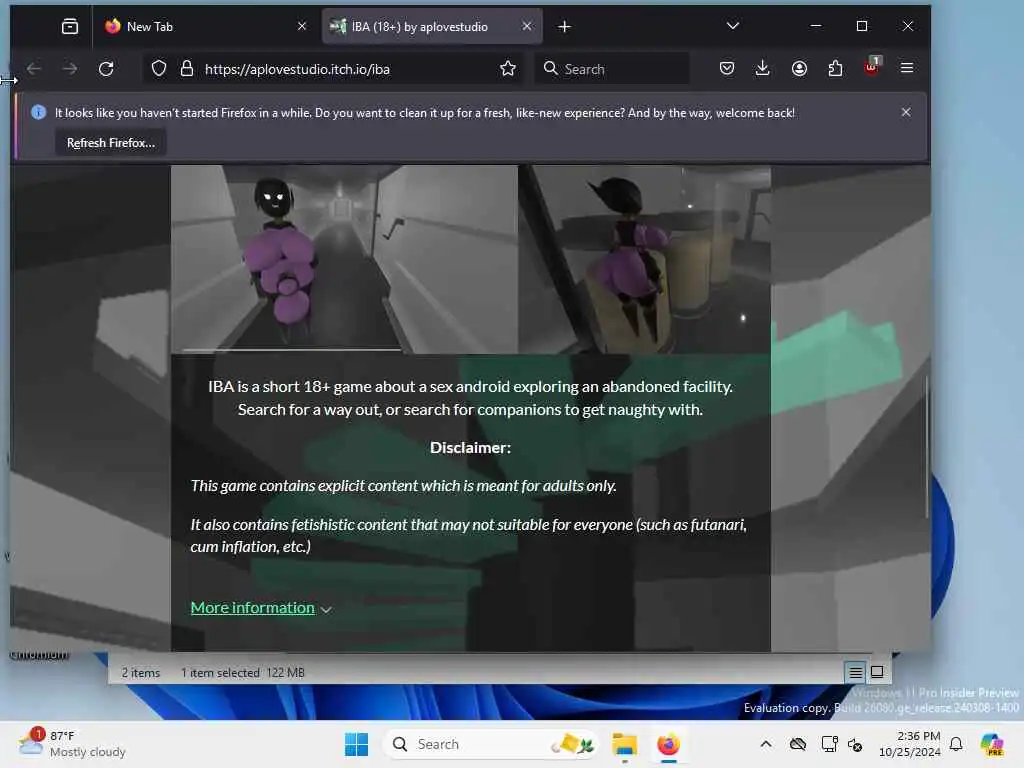Open the Windows Start menu

tap(357, 744)
